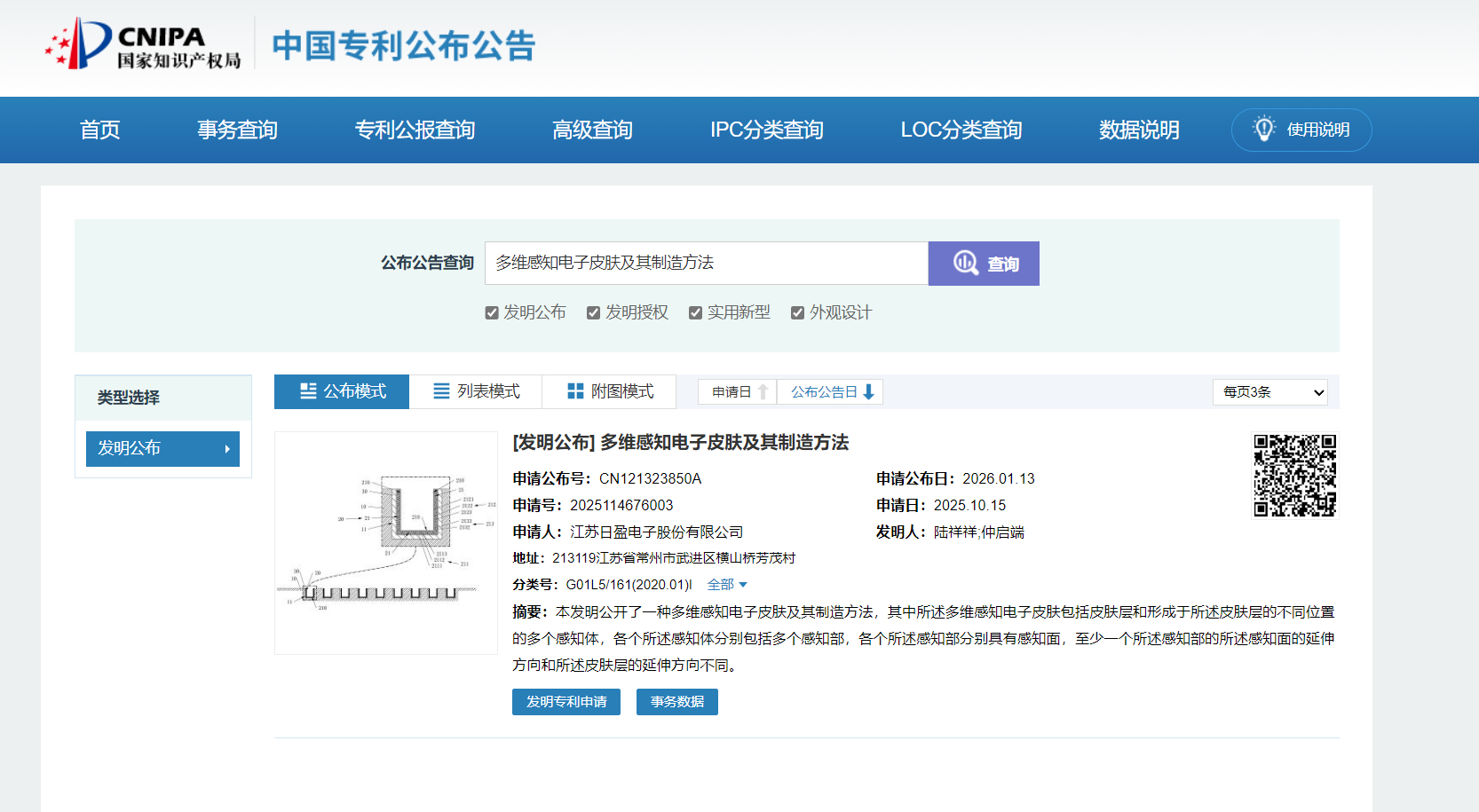Sort results by 公布公告日
This screenshot has width=1479, height=812.
pyautogui.click(x=830, y=391)
